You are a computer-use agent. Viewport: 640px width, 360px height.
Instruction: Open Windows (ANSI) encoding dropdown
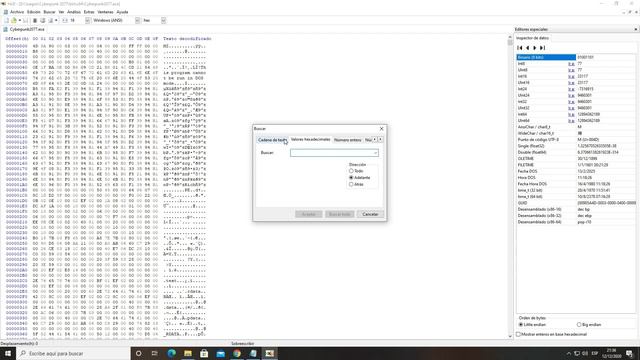click(x=137, y=20)
